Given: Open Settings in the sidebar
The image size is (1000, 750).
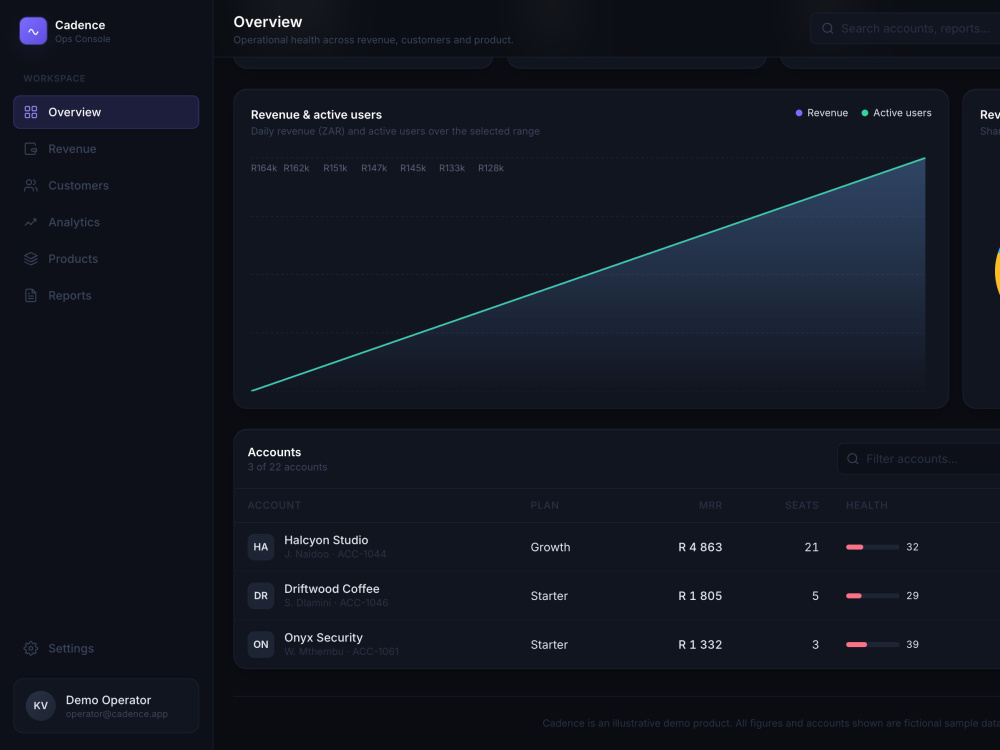Looking at the screenshot, I should tap(106, 648).
